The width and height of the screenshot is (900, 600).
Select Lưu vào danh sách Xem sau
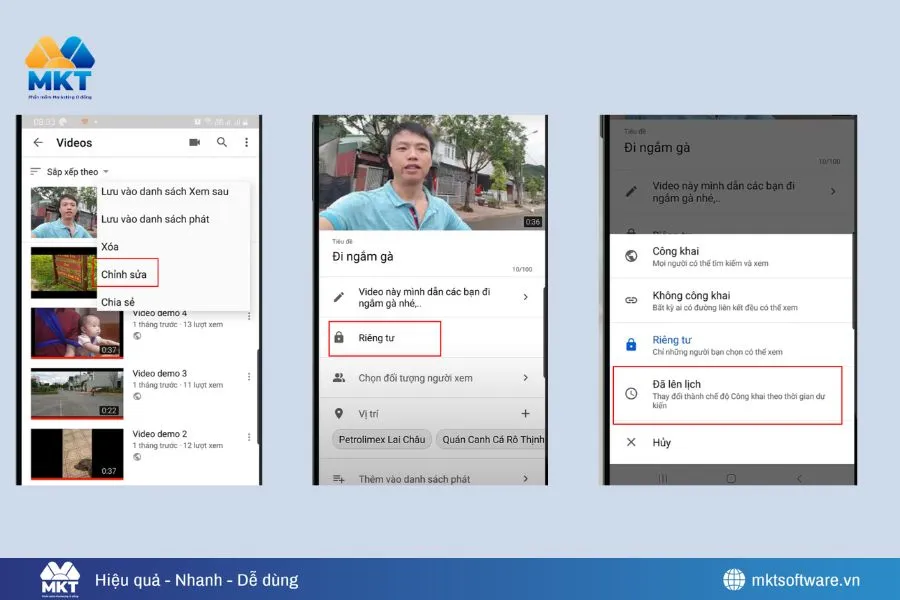164,191
